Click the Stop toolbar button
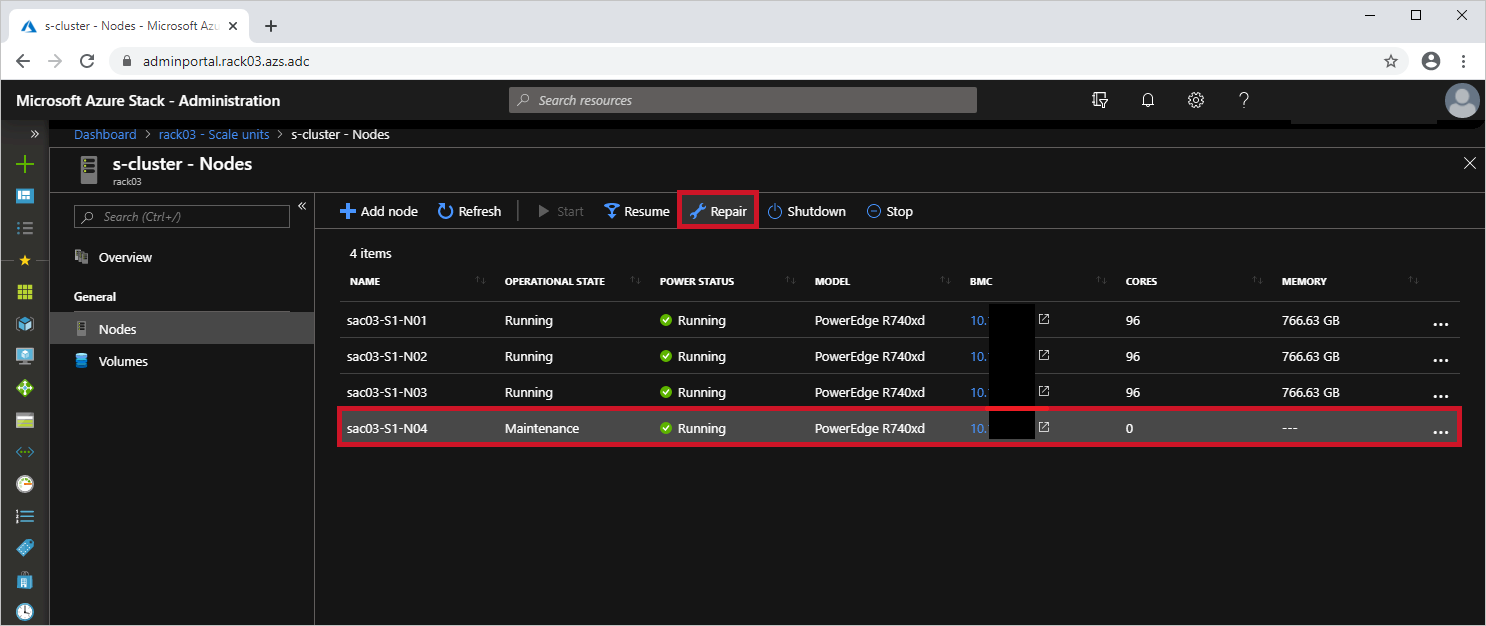1486x626 pixels. point(889,211)
